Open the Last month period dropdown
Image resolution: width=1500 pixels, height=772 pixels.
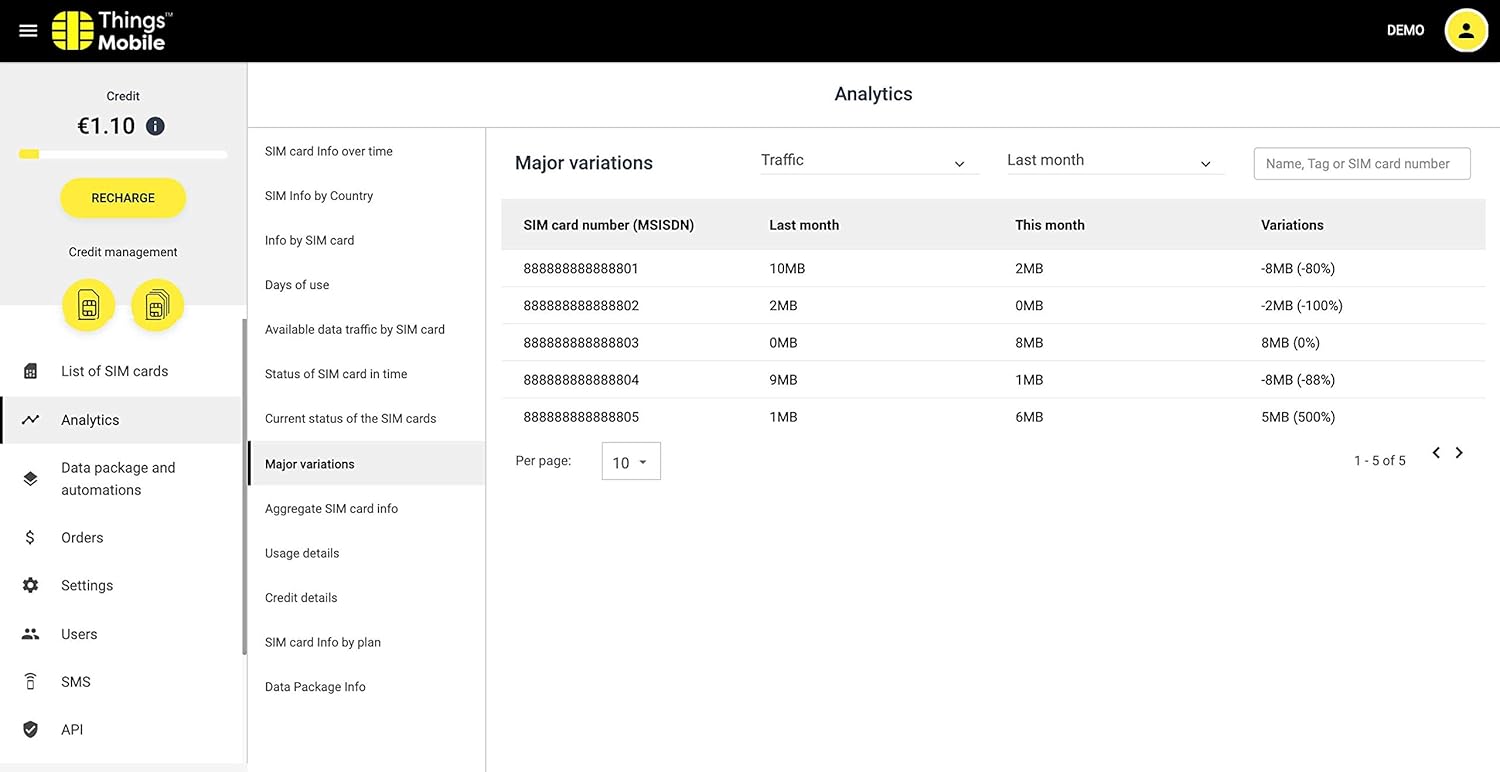click(1114, 161)
